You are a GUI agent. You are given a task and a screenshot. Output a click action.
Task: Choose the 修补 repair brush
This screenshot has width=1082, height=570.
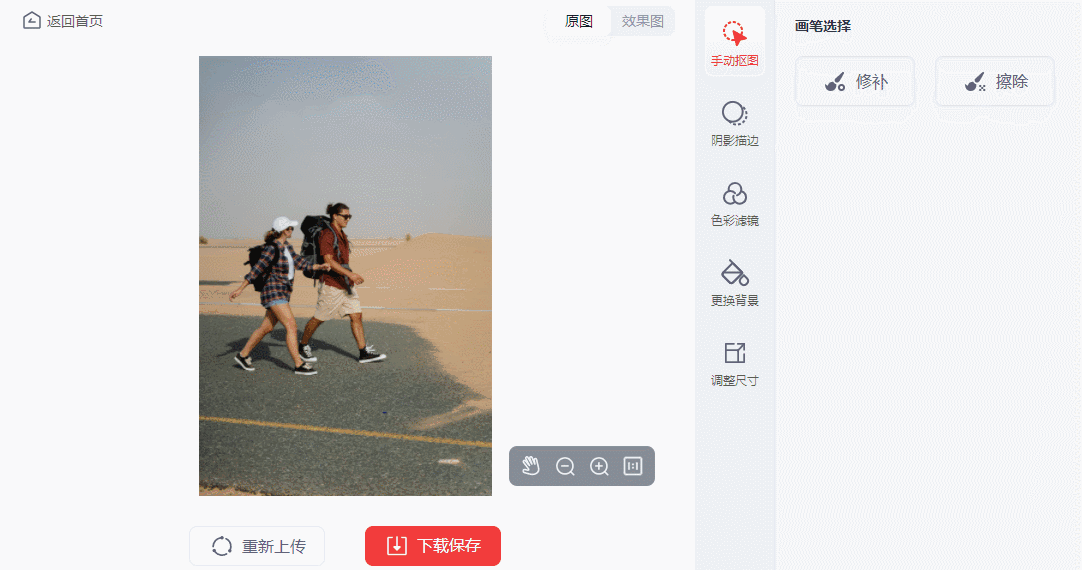click(x=855, y=81)
